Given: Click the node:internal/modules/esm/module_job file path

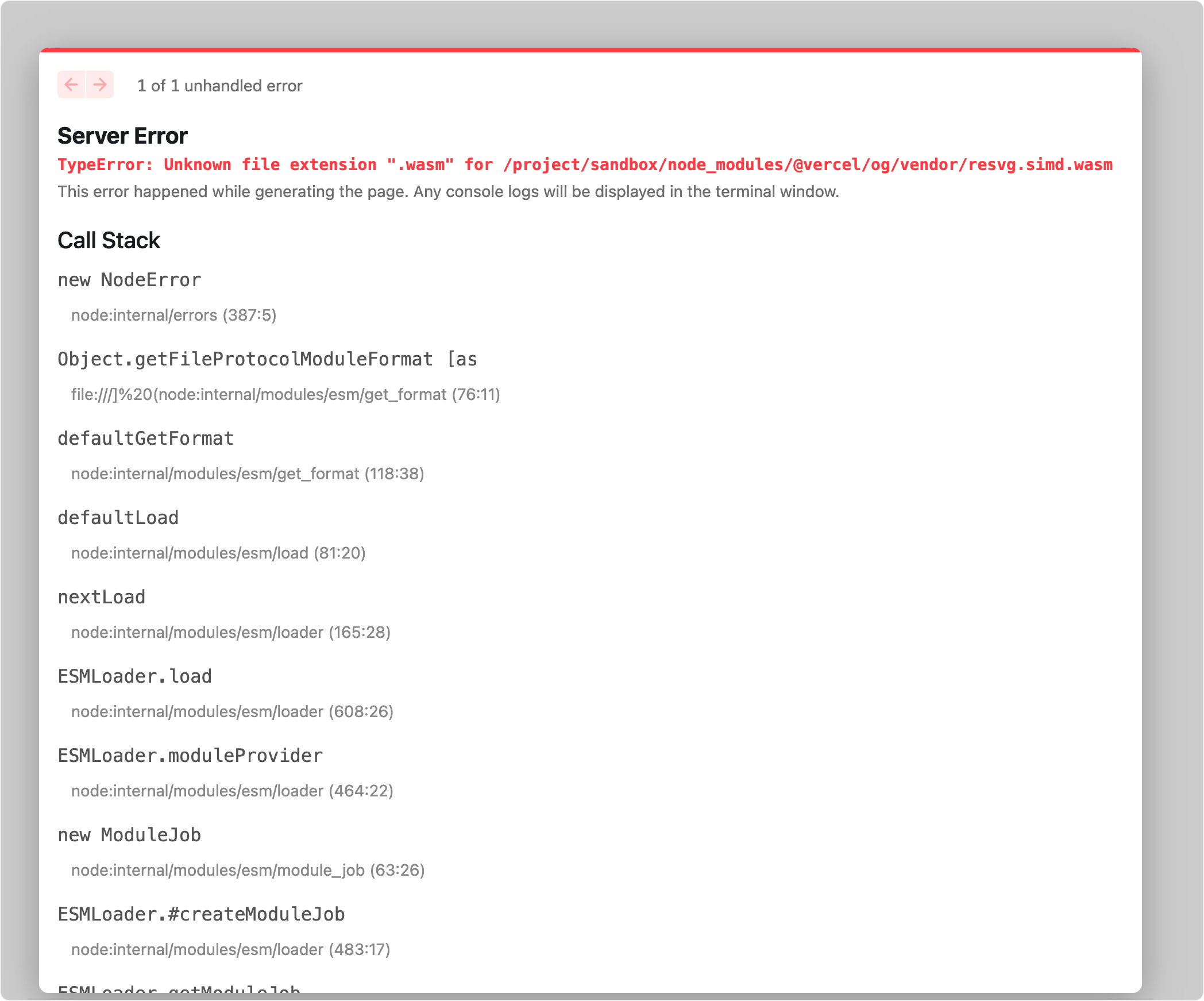Looking at the screenshot, I should click(248, 871).
